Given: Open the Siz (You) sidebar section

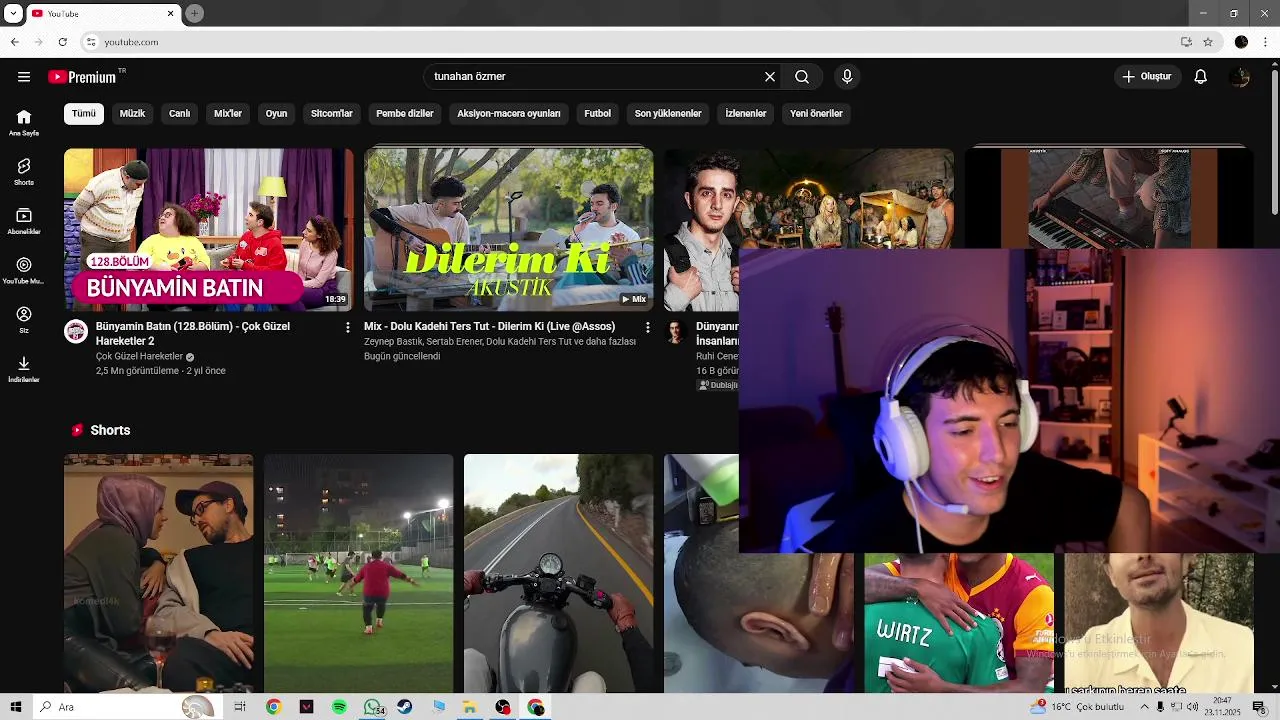Looking at the screenshot, I should coord(24,320).
